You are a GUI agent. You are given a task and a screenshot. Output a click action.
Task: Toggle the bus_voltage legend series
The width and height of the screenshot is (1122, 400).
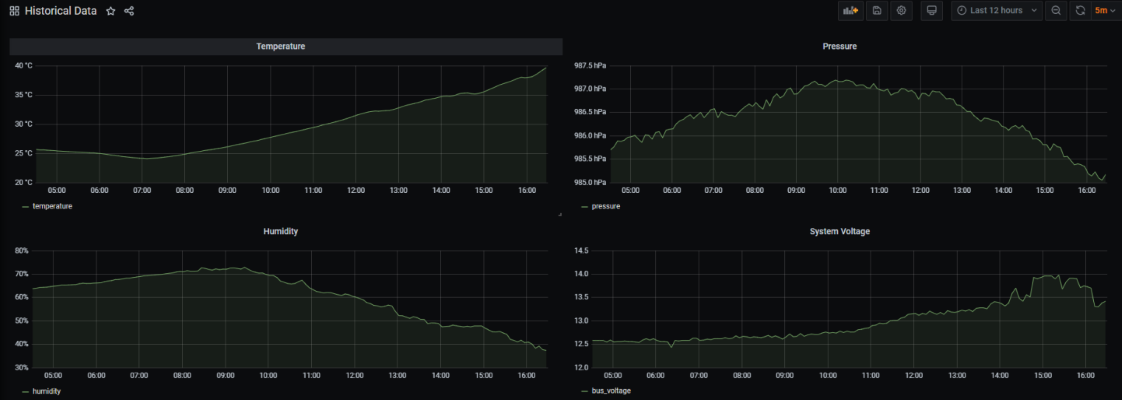click(610, 391)
